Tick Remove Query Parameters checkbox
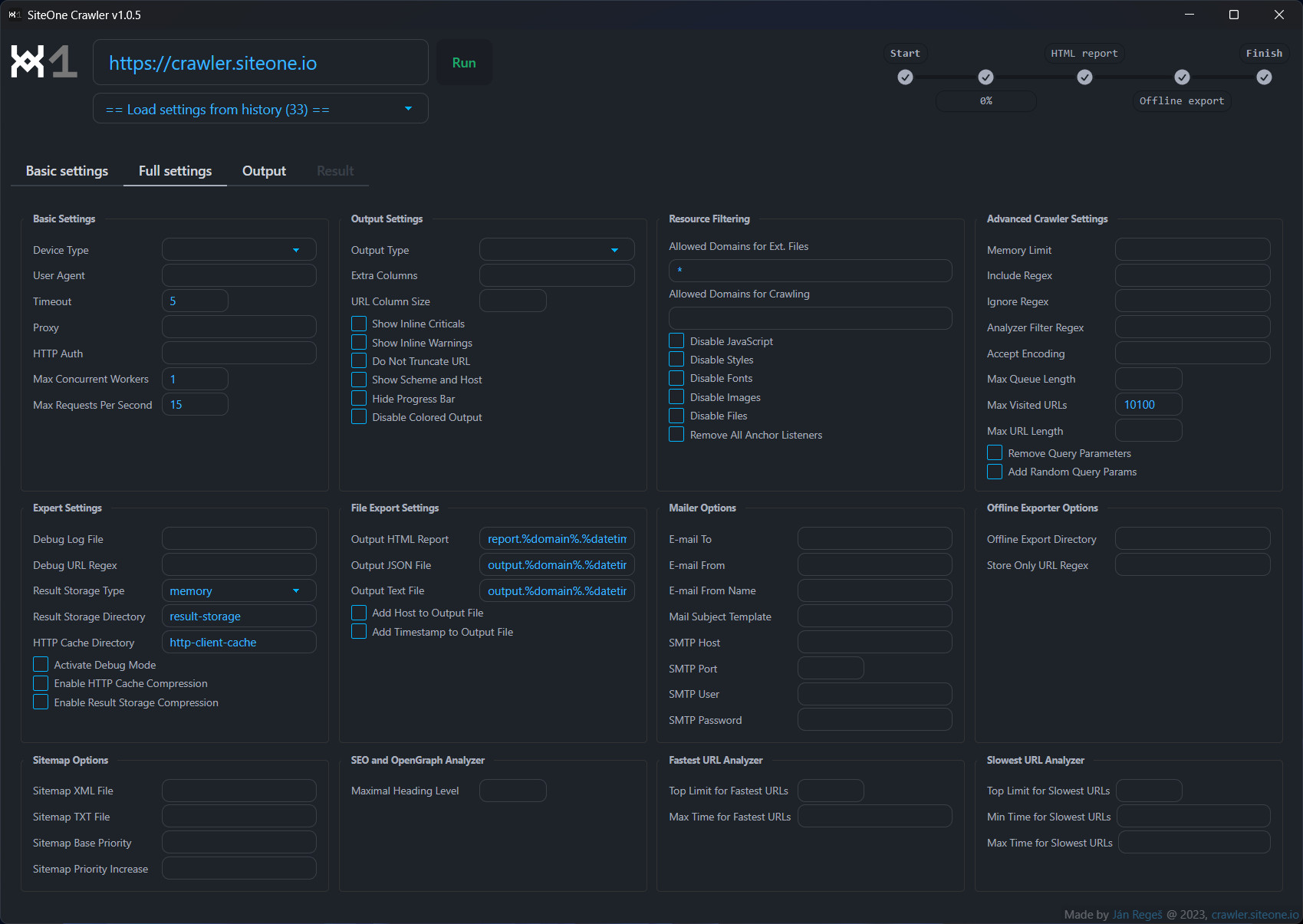The height and width of the screenshot is (924, 1303). point(995,452)
